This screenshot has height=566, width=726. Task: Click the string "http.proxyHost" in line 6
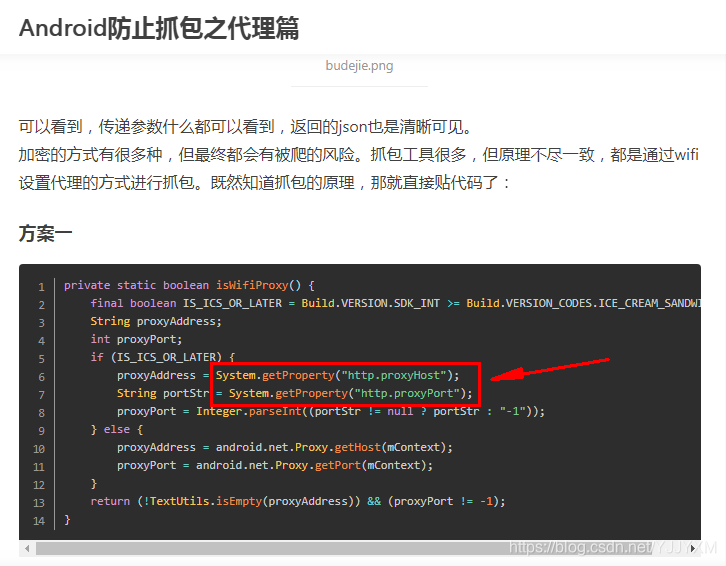point(394,375)
